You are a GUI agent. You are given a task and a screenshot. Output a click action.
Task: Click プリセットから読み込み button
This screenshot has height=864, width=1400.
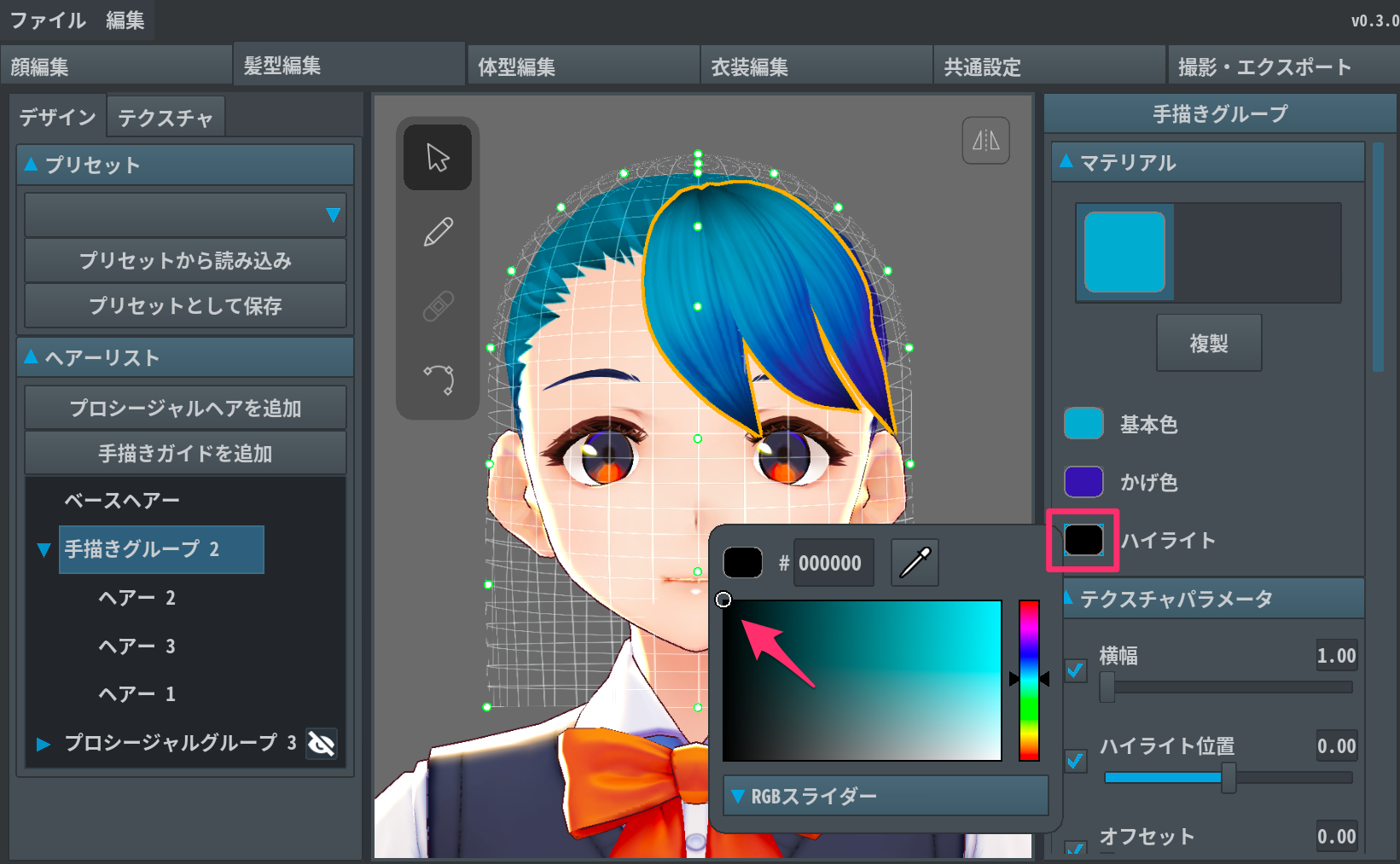click(185, 260)
